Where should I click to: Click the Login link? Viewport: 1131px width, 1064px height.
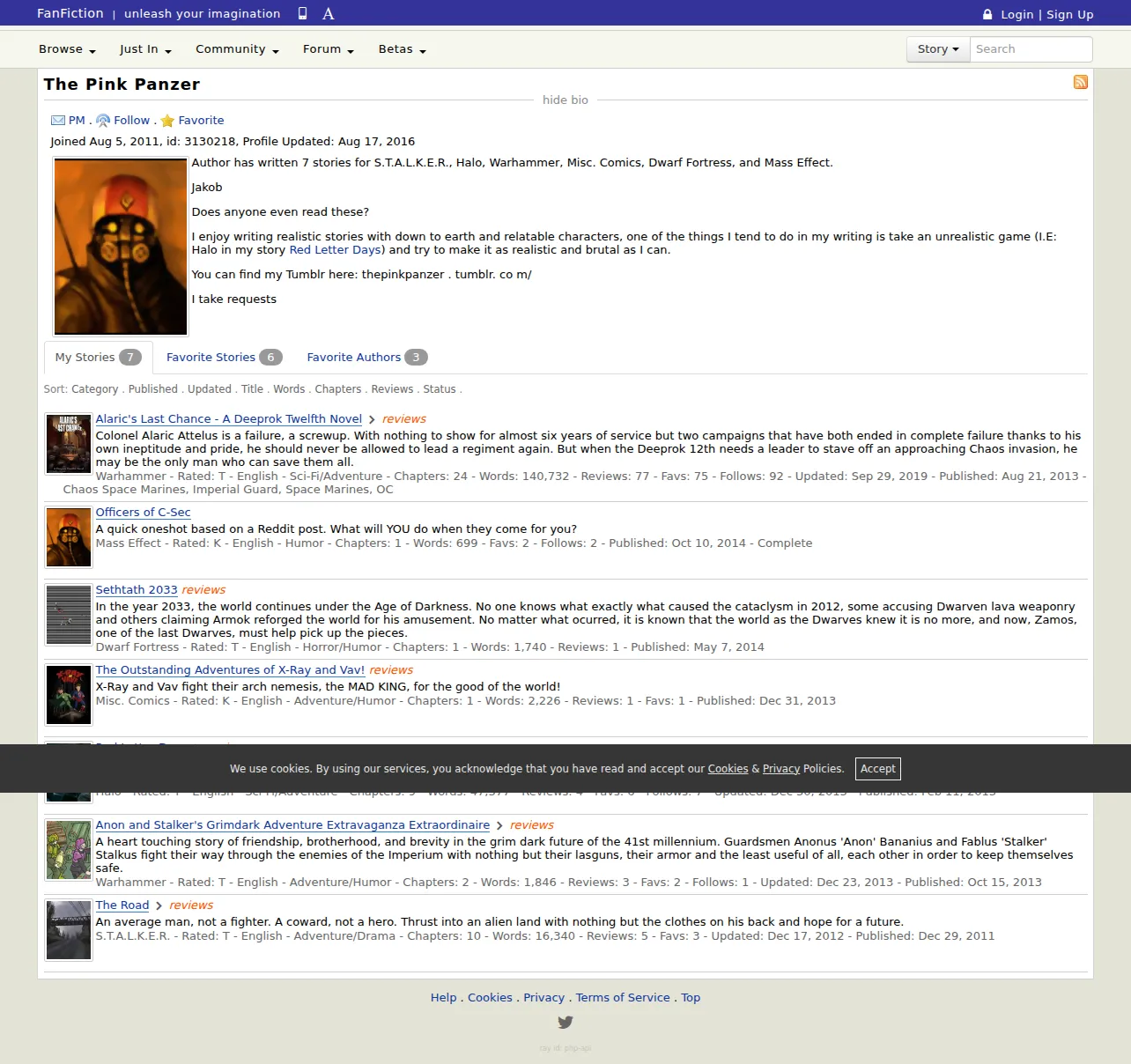(x=1017, y=14)
